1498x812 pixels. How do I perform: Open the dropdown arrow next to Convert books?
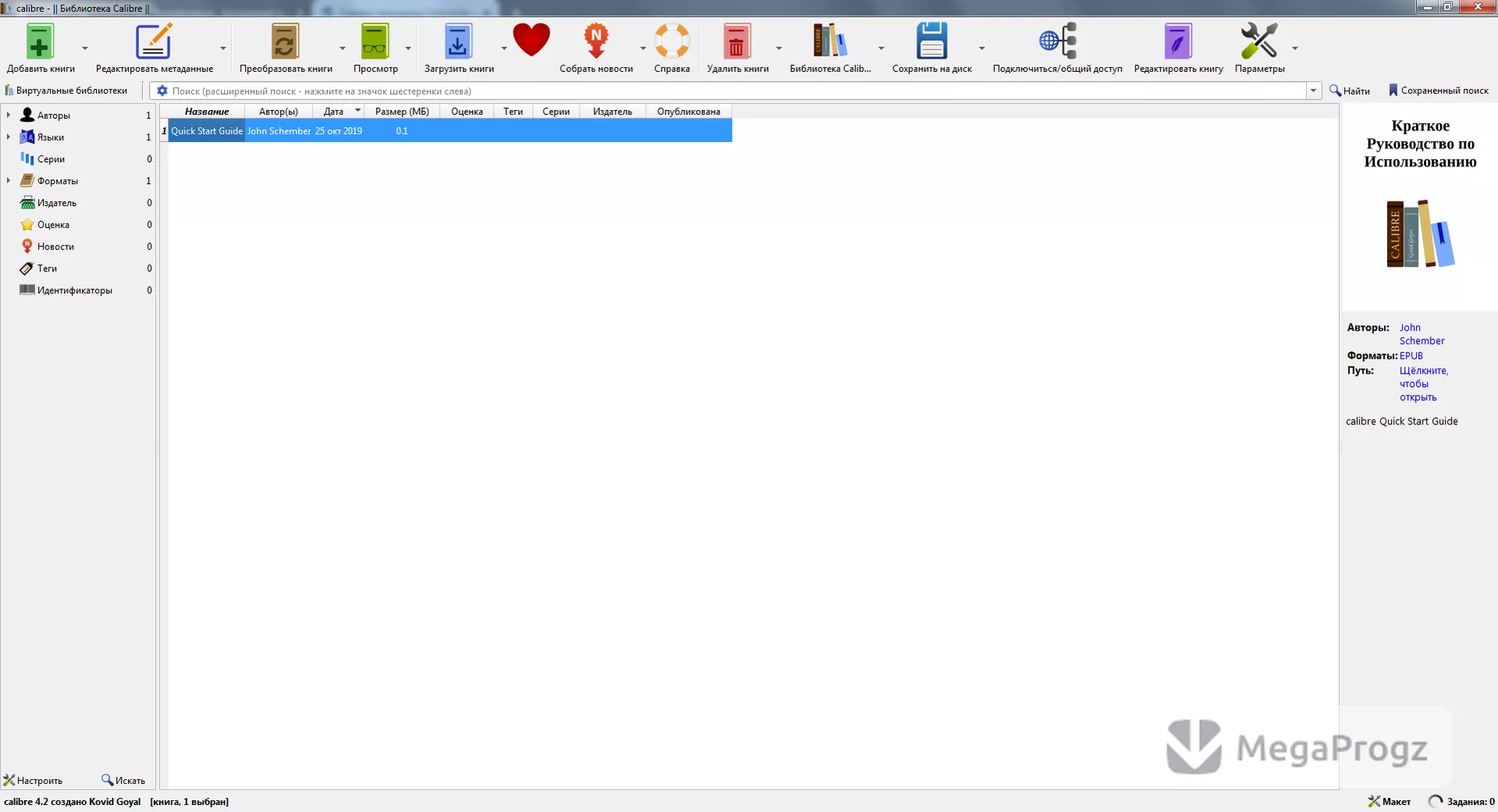343,48
